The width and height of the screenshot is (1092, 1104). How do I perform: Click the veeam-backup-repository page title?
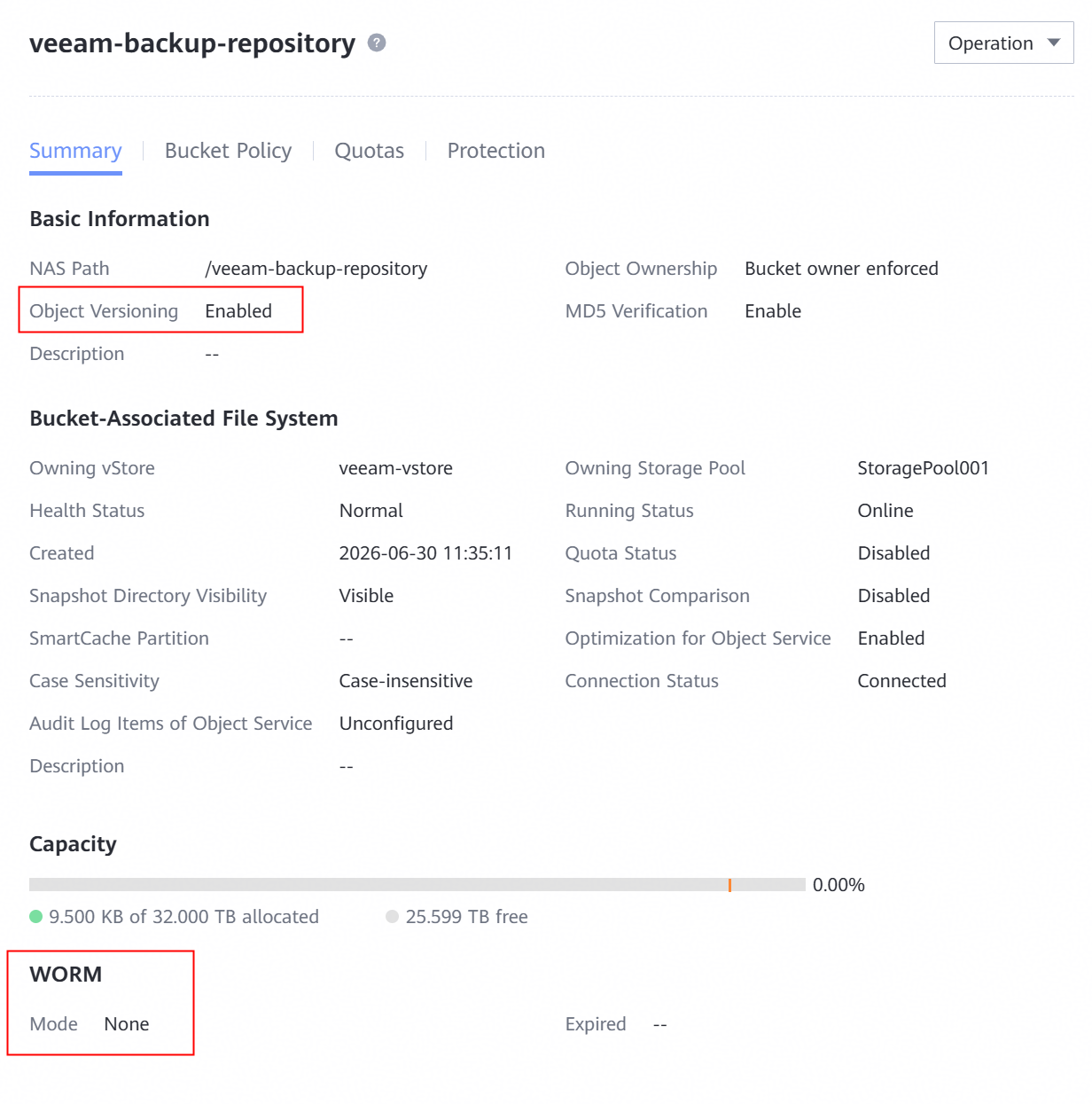click(192, 43)
